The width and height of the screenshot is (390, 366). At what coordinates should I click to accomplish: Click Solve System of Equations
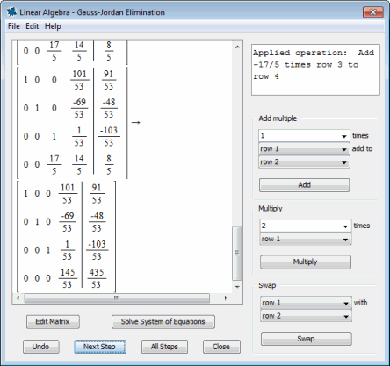click(x=163, y=322)
